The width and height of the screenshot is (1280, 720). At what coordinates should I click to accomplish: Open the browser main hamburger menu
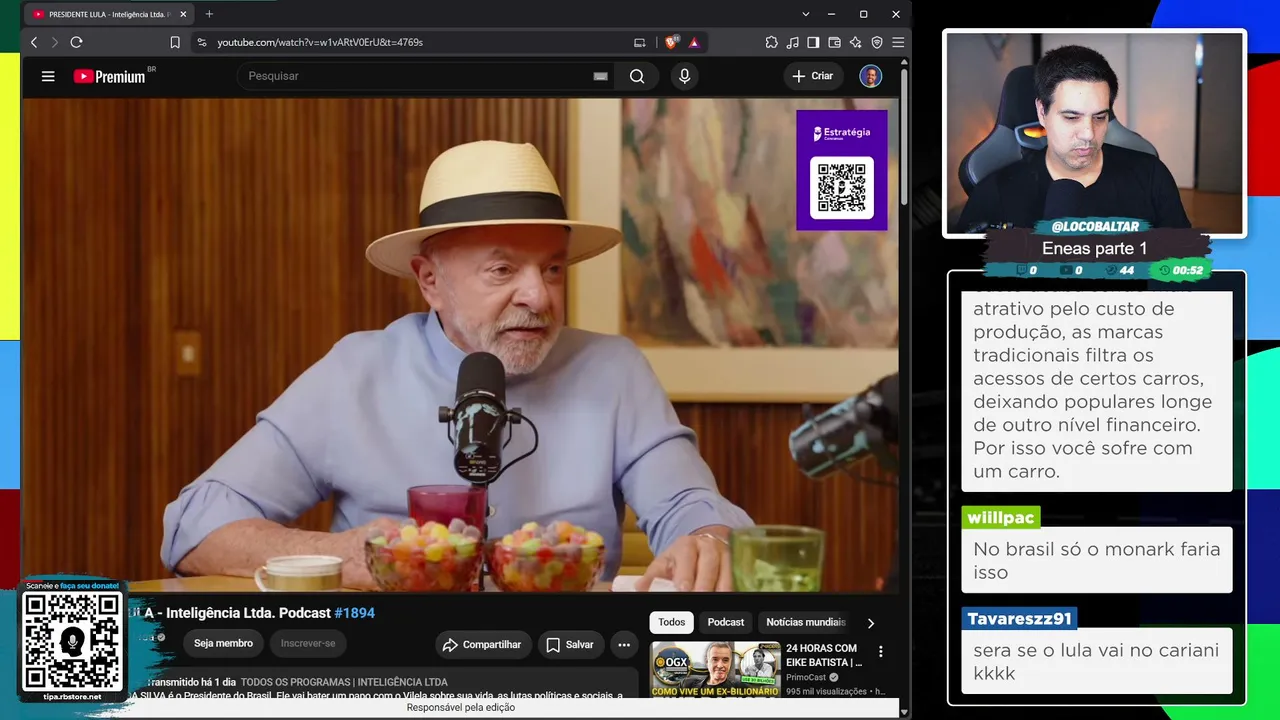[898, 42]
